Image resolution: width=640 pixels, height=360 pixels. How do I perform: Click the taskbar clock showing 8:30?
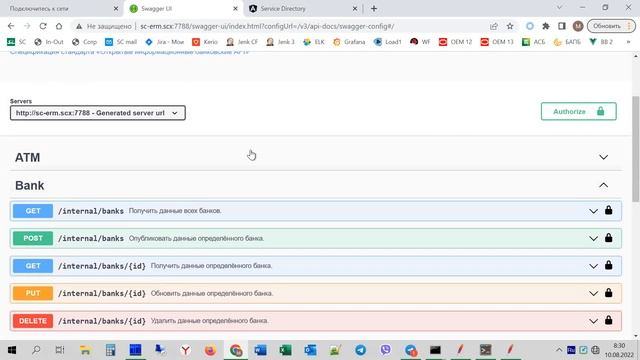coord(619,350)
